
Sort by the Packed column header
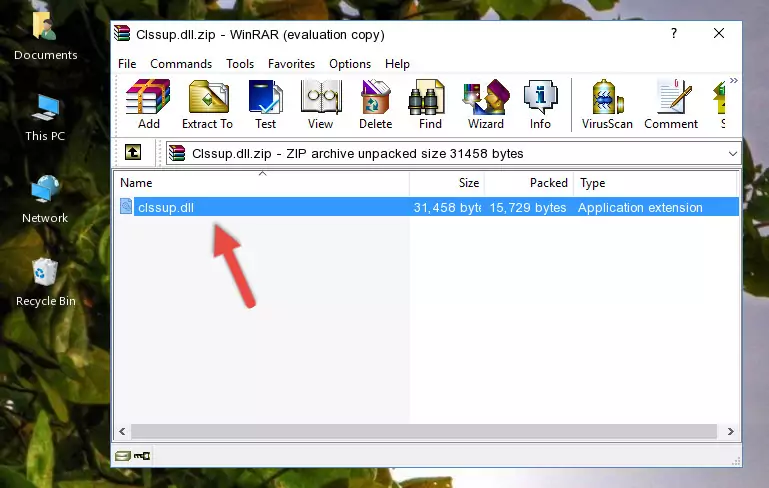tap(529, 183)
